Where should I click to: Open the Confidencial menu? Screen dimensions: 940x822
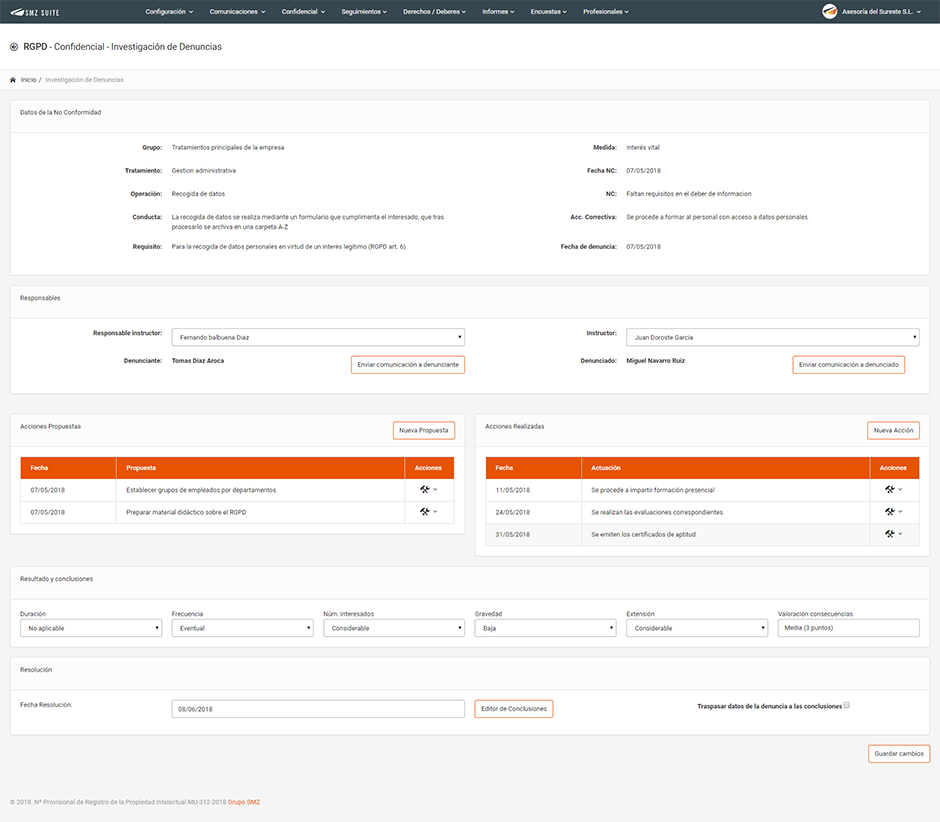(x=303, y=11)
